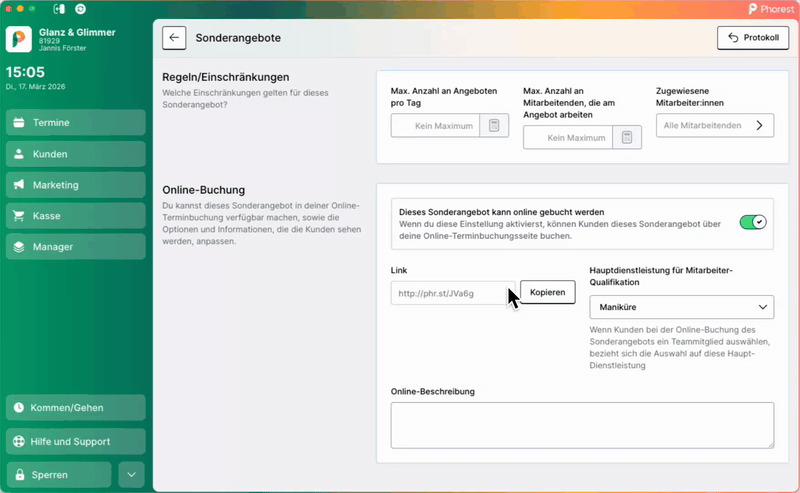Click the sidebar toggle icon in title bar
Screen dimensions: 800x493
click(x=59, y=9)
